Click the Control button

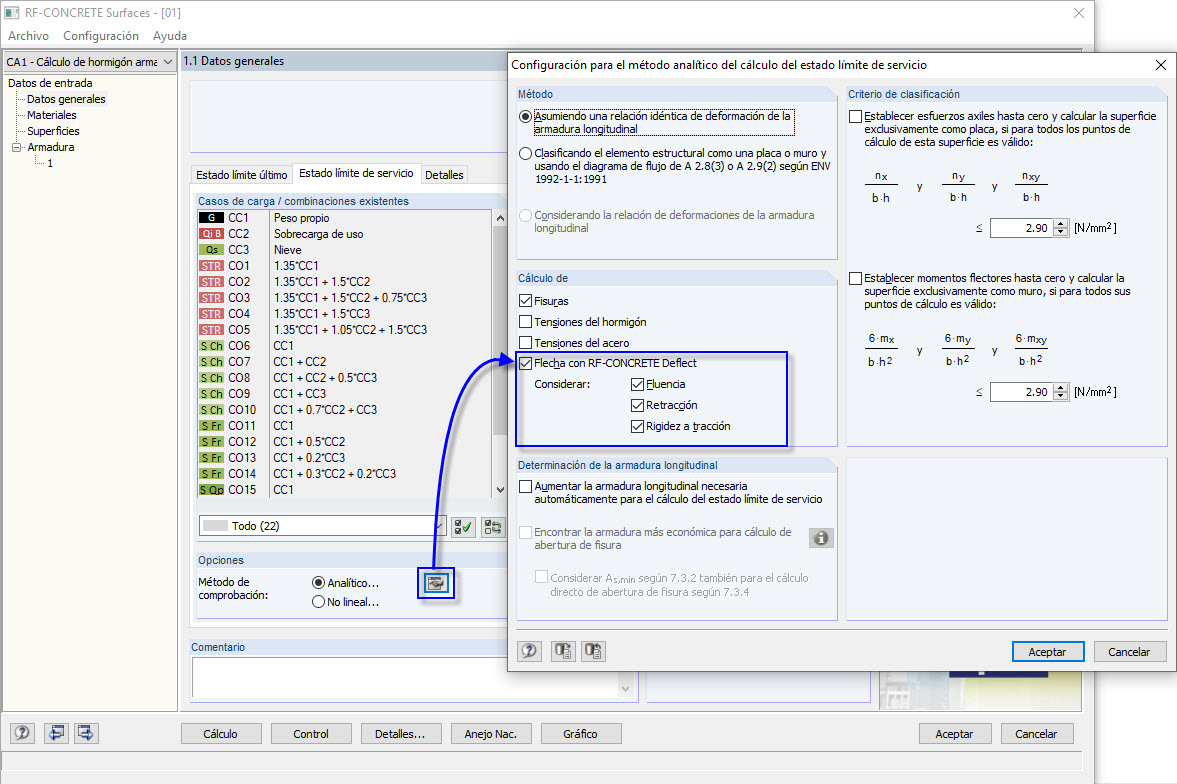(x=311, y=734)
